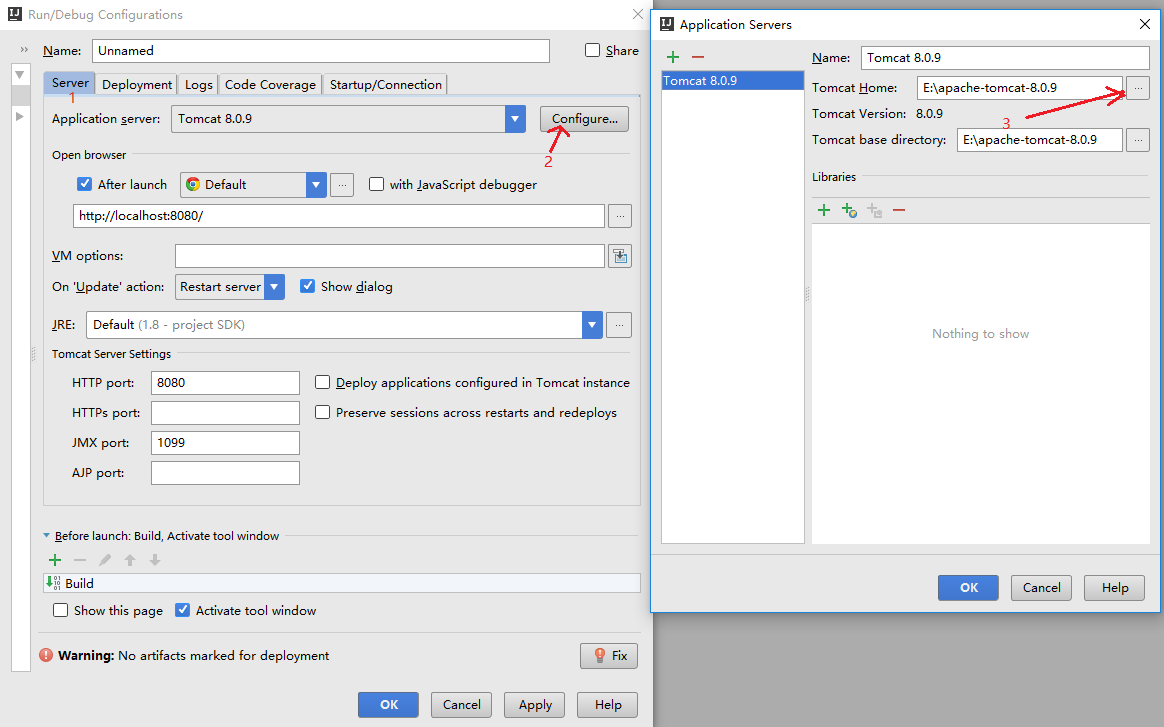Check Show this page
This screenshot has height=727, width=1164.
point(61,610)
